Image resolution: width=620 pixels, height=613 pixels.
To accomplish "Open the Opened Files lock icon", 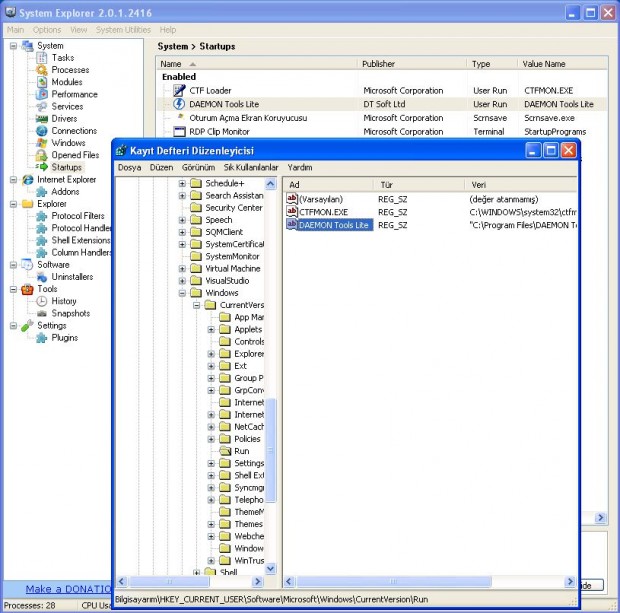I will click(42, 155).
